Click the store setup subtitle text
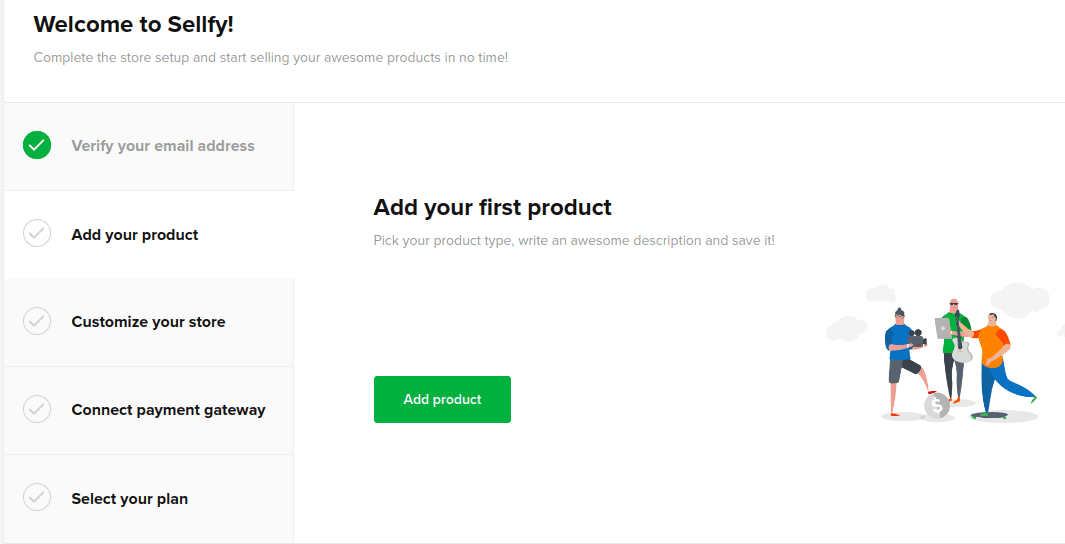 point(271,58)
